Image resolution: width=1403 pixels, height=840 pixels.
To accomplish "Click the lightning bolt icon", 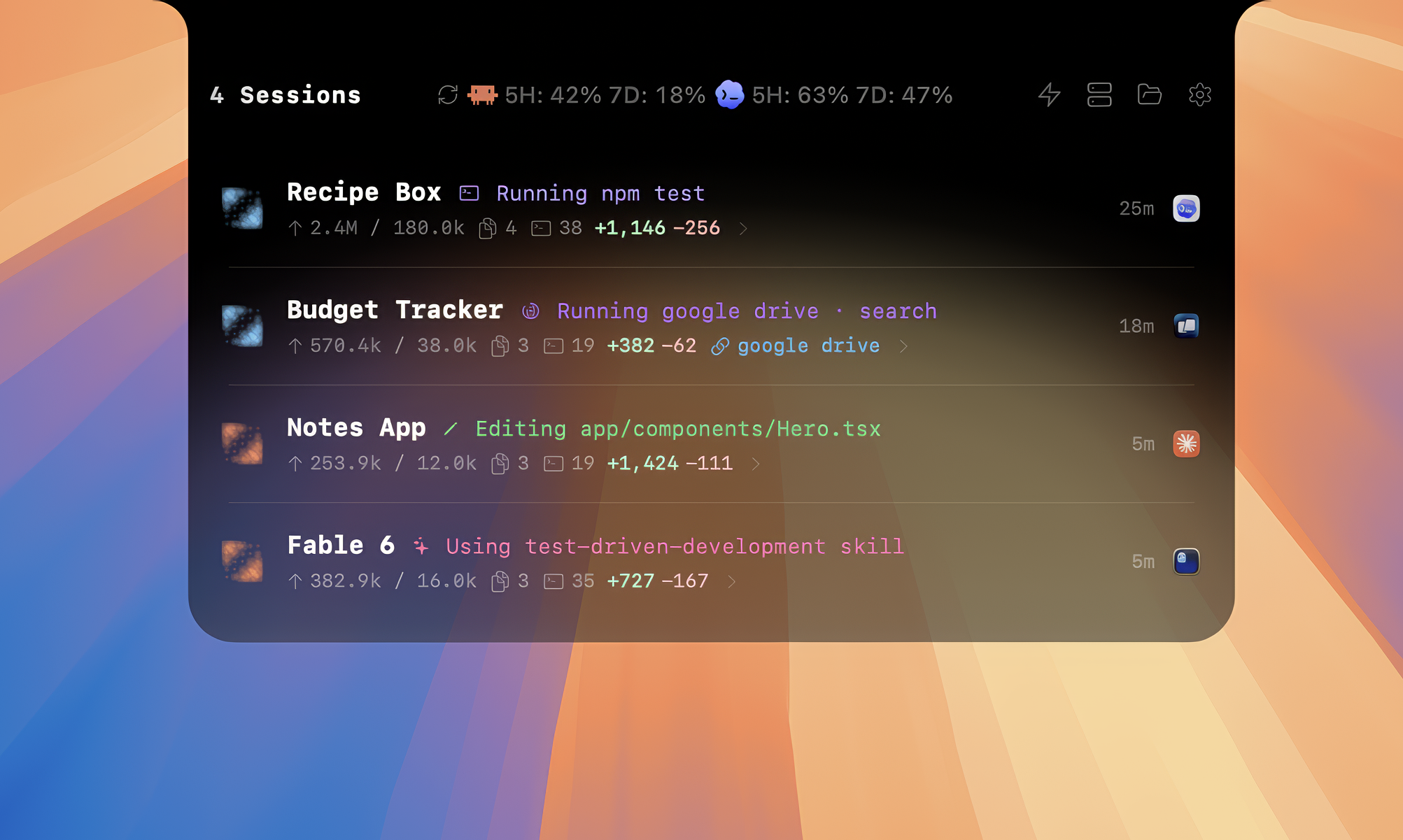I will [1049, 94].
